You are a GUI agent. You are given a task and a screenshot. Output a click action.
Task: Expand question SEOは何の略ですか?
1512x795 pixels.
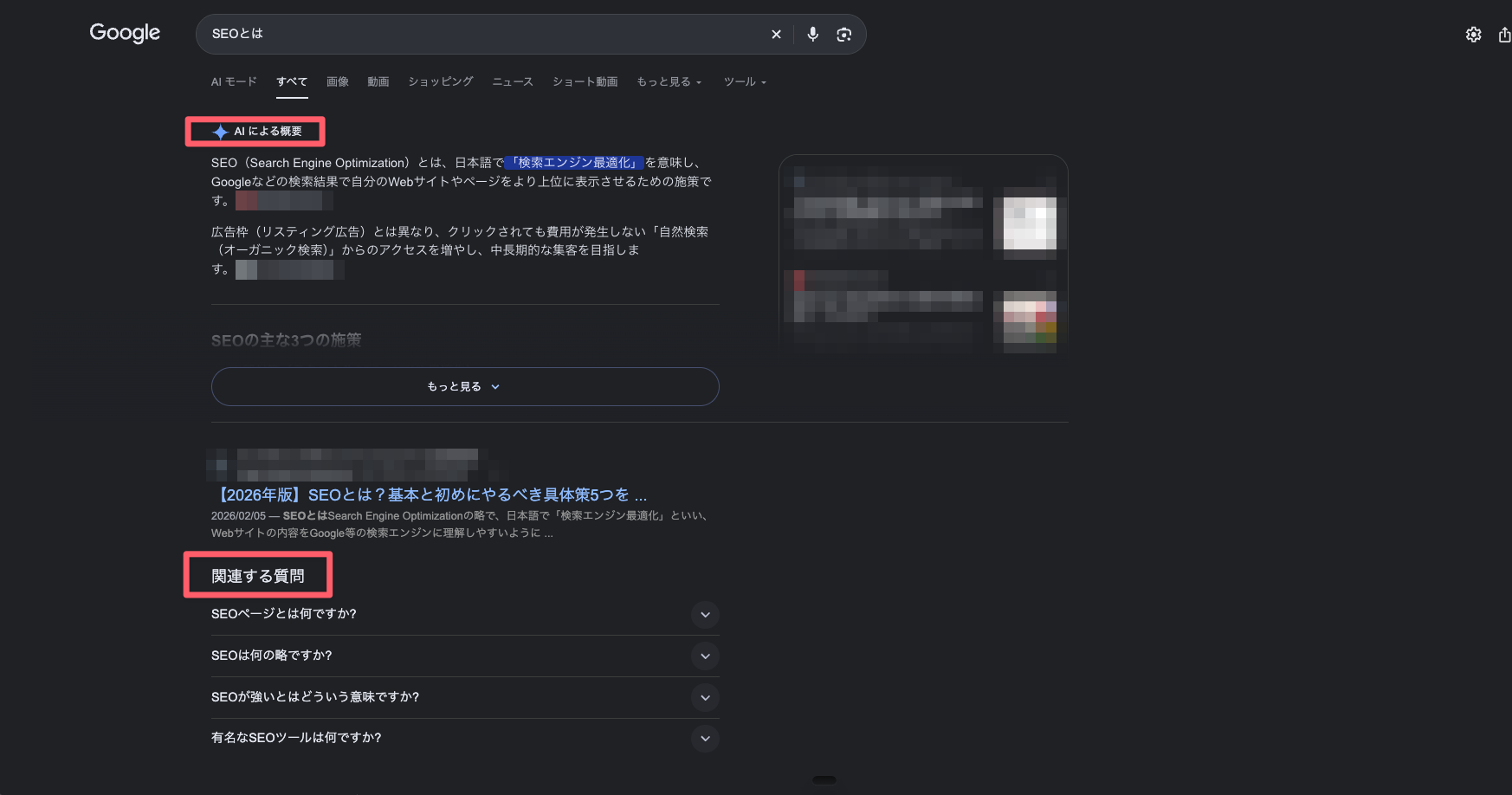465,656
